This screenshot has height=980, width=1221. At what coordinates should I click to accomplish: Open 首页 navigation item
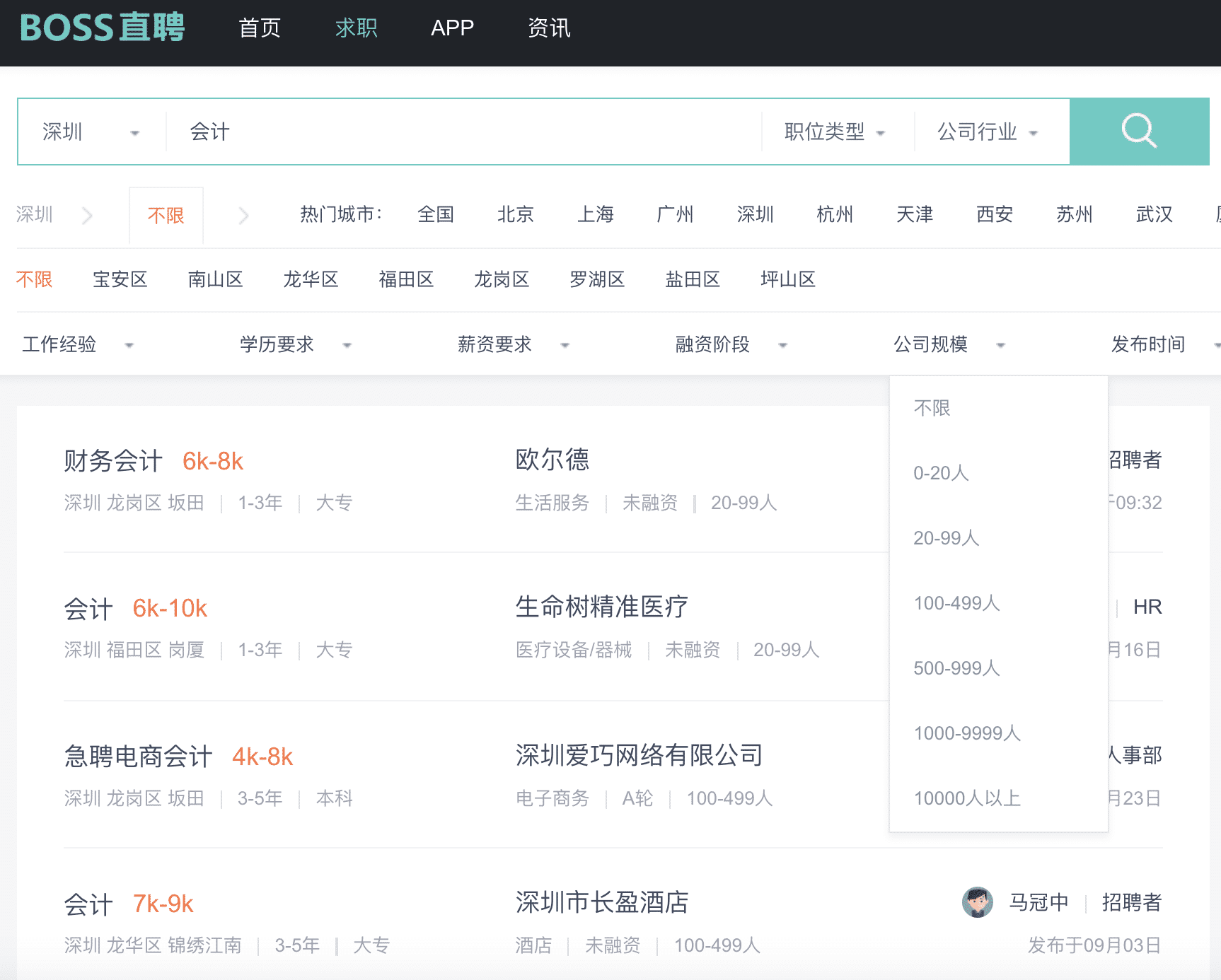pos(260,28)
